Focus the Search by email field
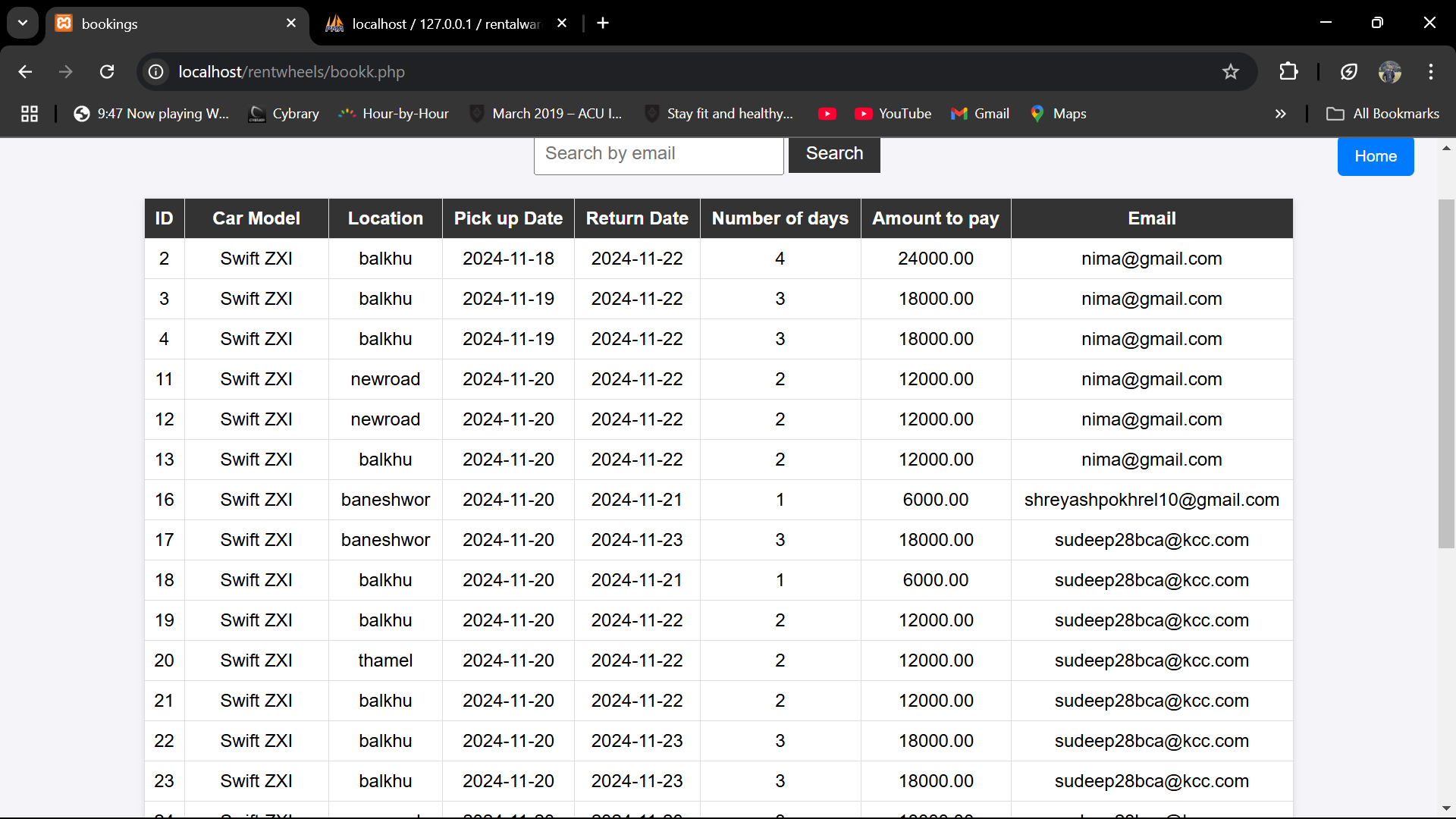1456x819 pixels. (658, 155)
